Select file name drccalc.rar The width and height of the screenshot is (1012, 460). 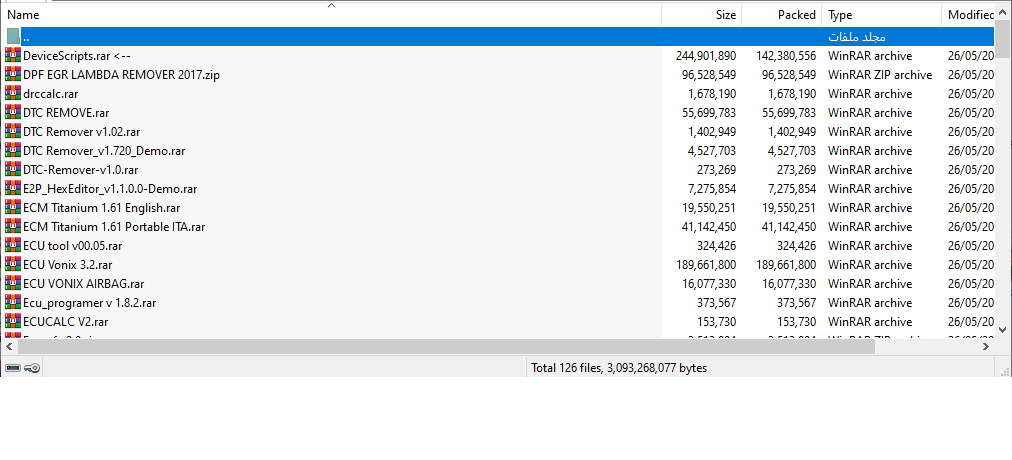(x=50, y=94)
